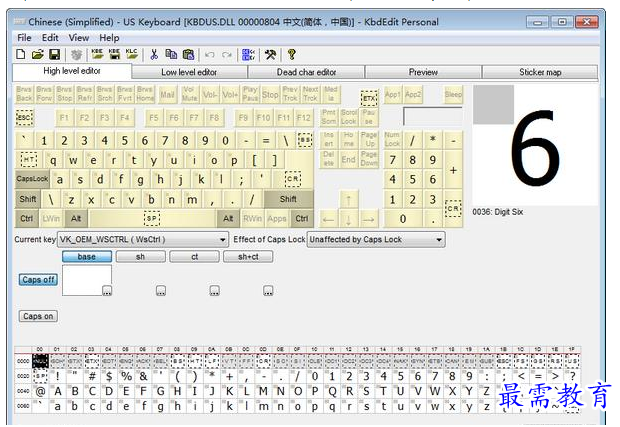Cut with the scissors icon
This screenshot has width=620, height=427.
154,54
